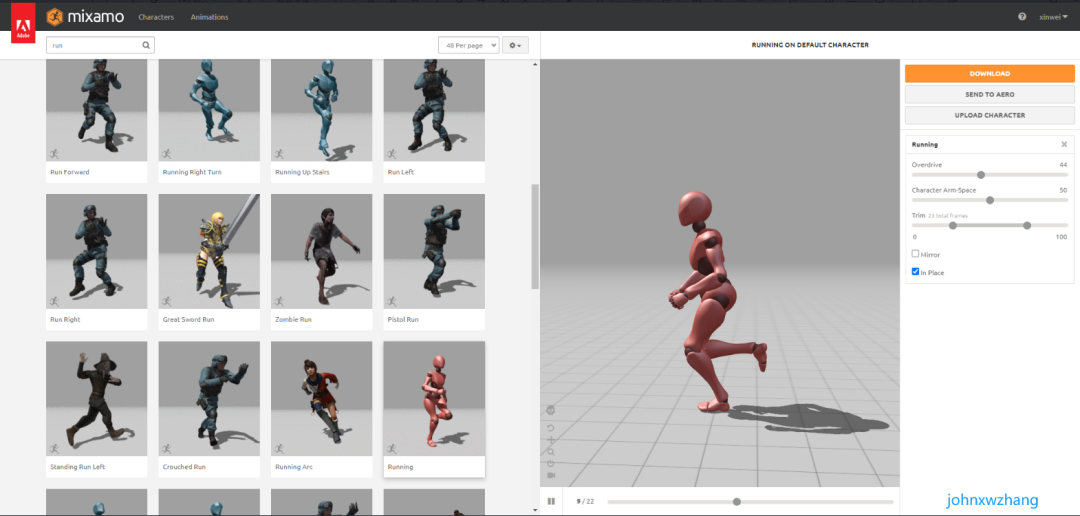Click the Trim slider left handle
This screenshot has width=1080, height=516.
(953, 225)
